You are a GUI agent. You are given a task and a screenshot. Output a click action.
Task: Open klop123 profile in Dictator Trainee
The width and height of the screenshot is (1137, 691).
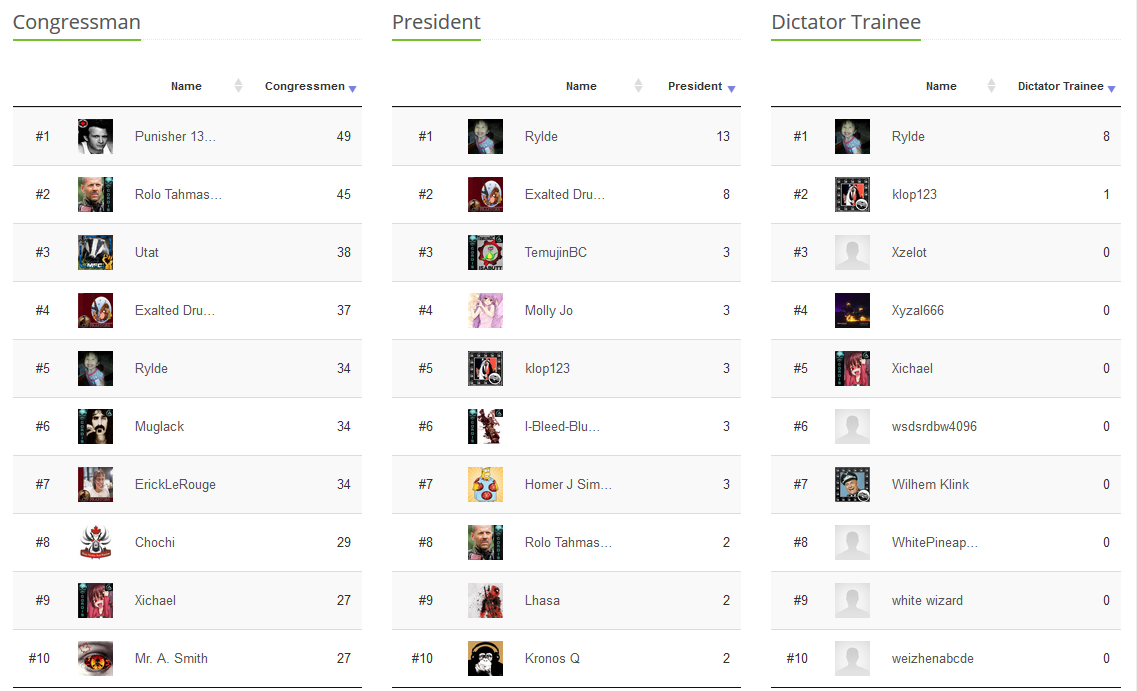(x=914, y=194)
